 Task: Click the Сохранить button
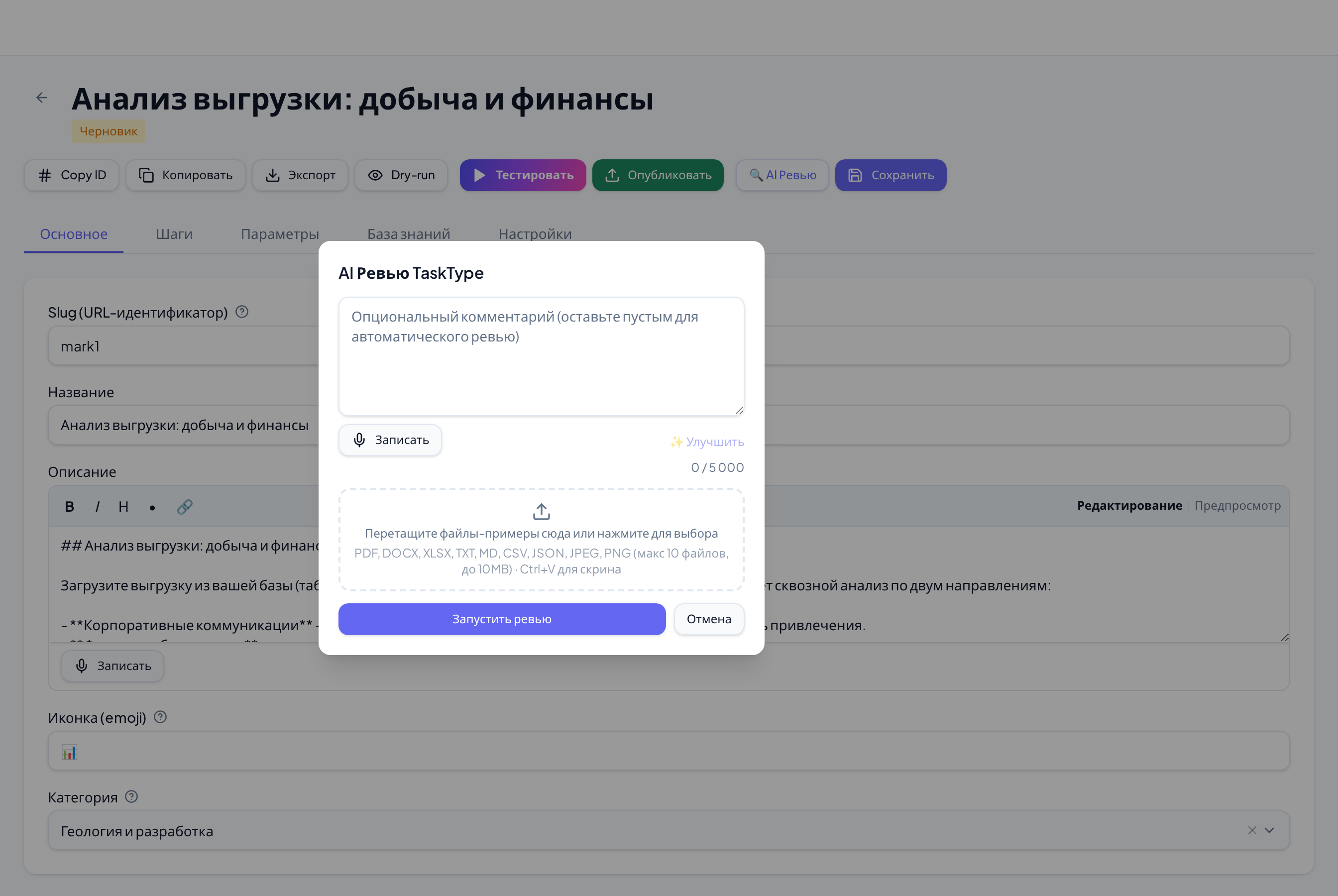coord(891,175)
